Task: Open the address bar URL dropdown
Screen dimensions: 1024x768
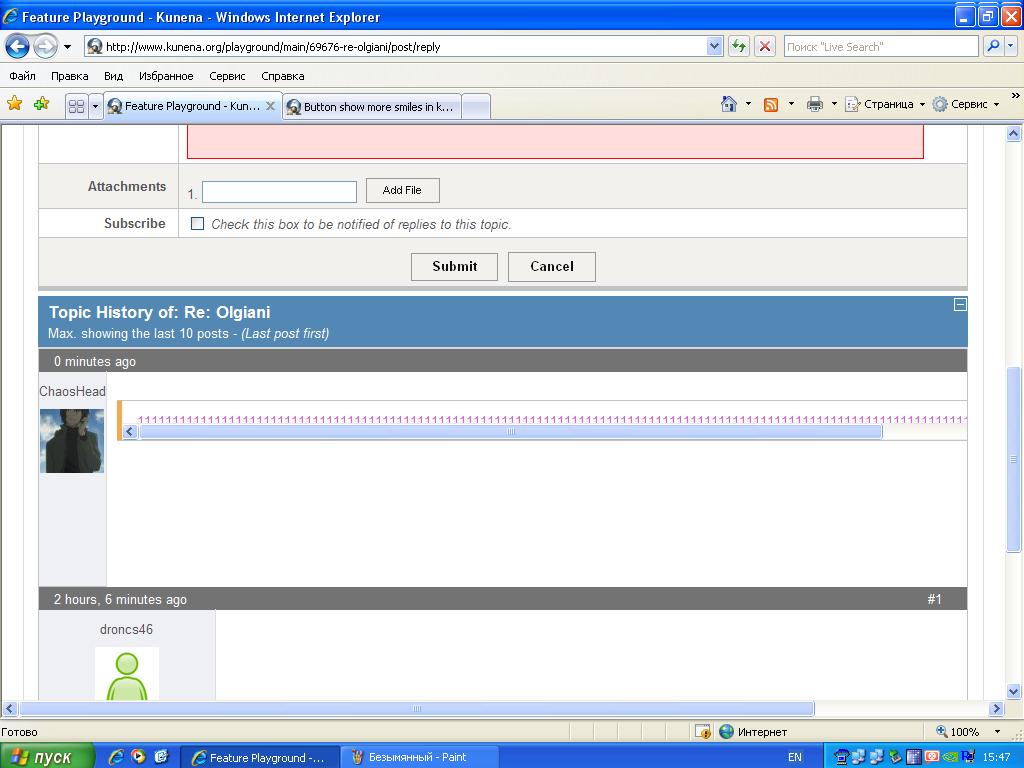Action: [x=714, y=46]
